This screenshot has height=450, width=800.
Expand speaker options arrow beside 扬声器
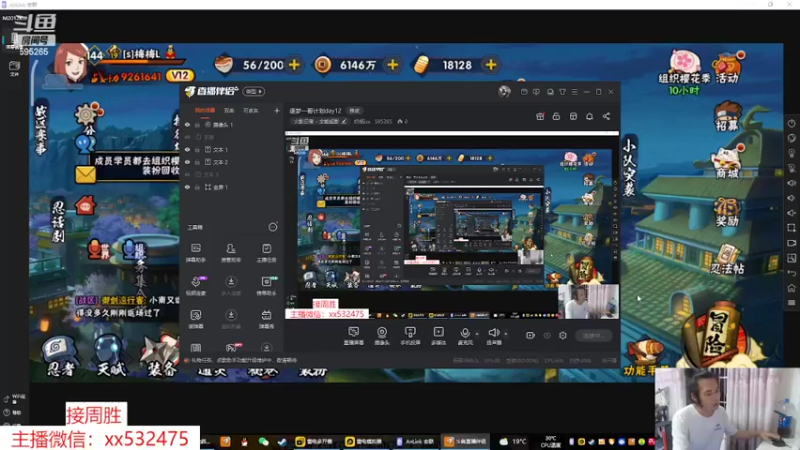pos(506,334)
